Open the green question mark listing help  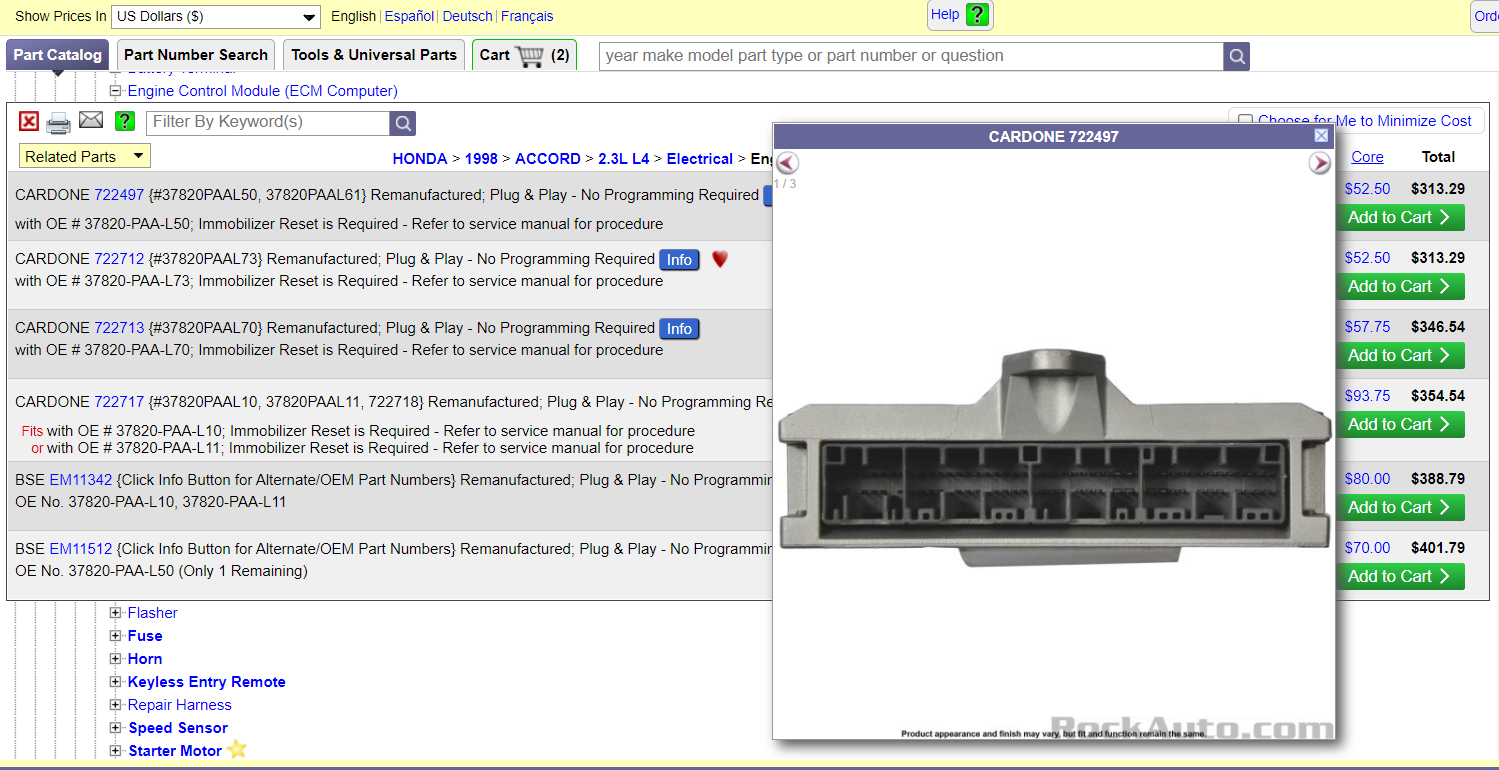click(124, 121)
